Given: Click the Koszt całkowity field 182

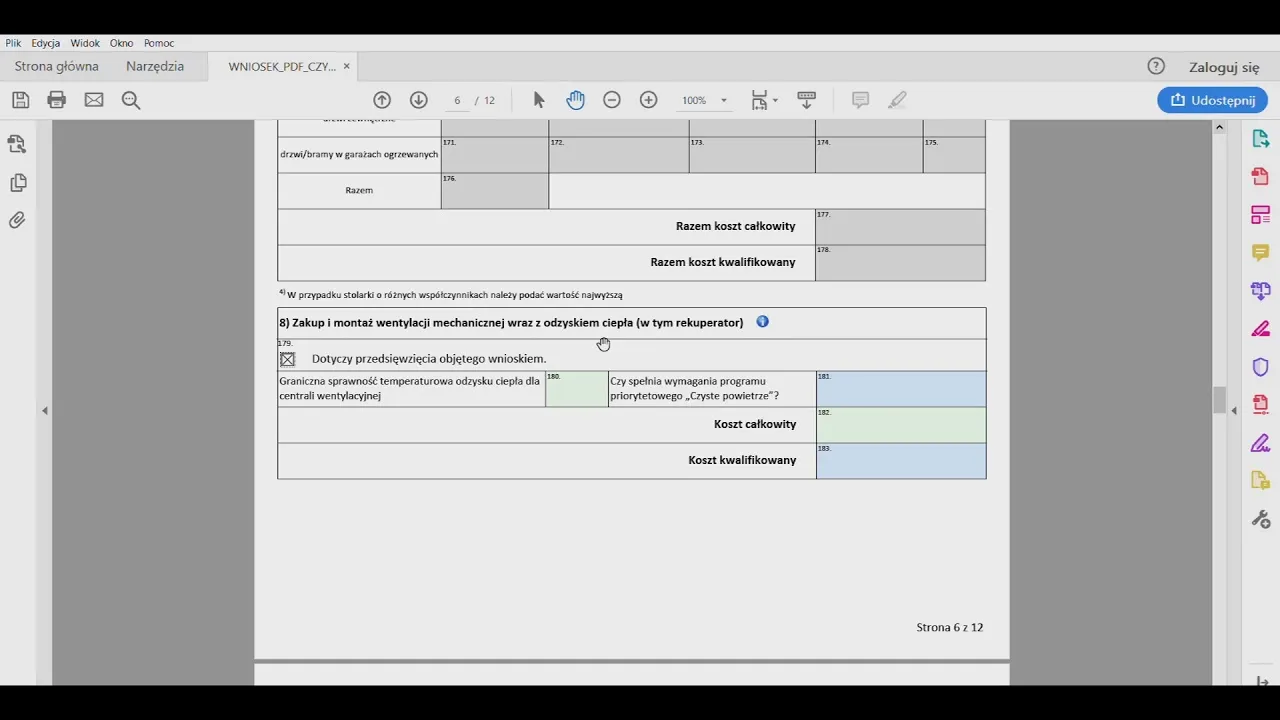Looking at the screenshot, I should point(901,426).
